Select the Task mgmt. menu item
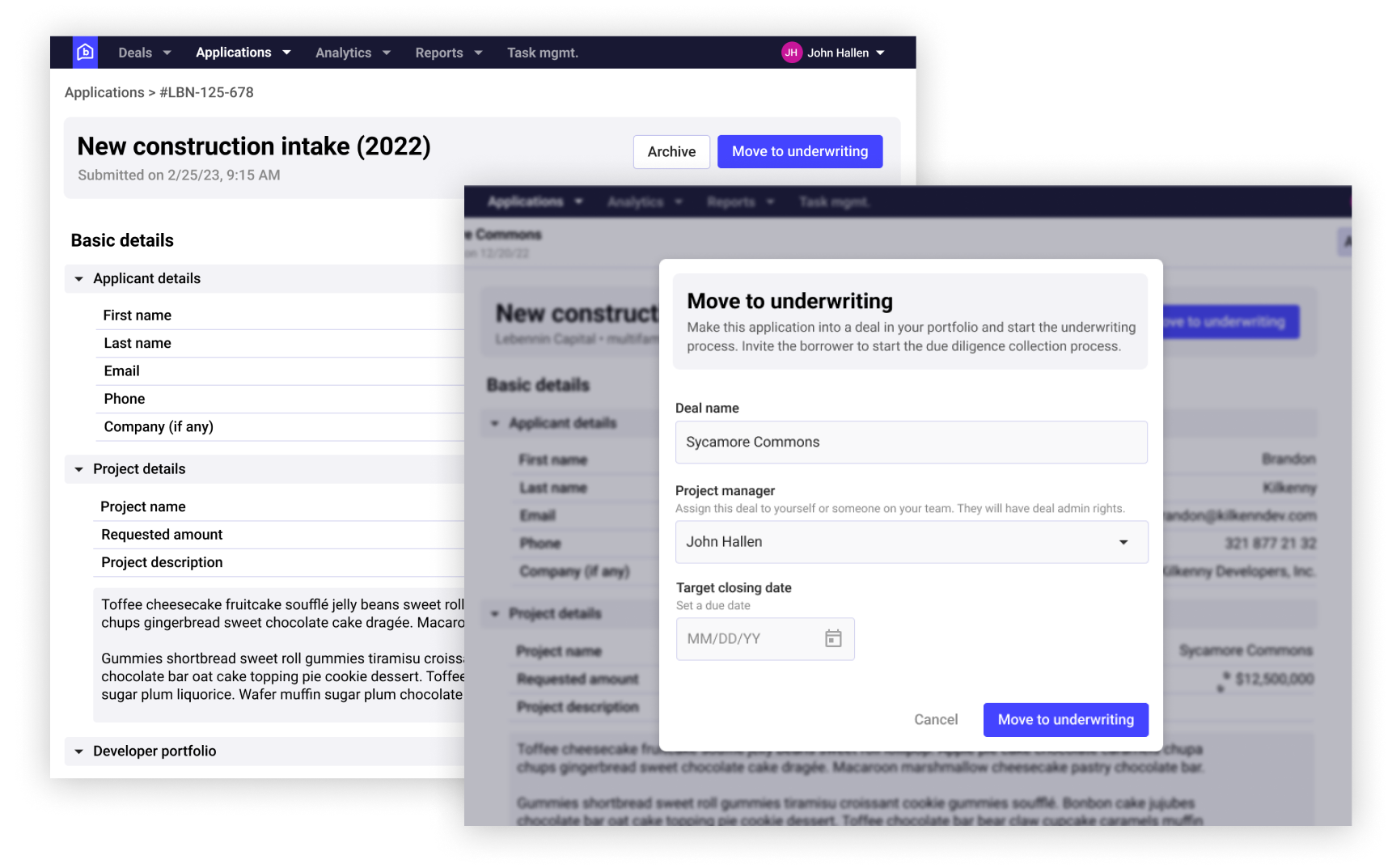The image size is (1392, 868). click(542, 52)
